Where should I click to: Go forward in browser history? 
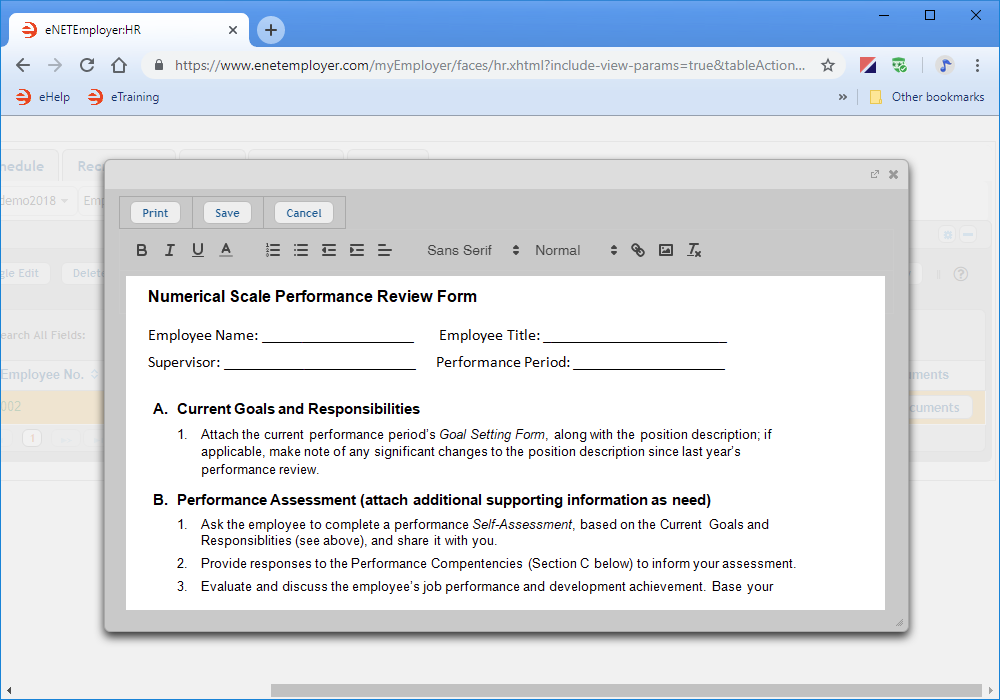(55, 65)
